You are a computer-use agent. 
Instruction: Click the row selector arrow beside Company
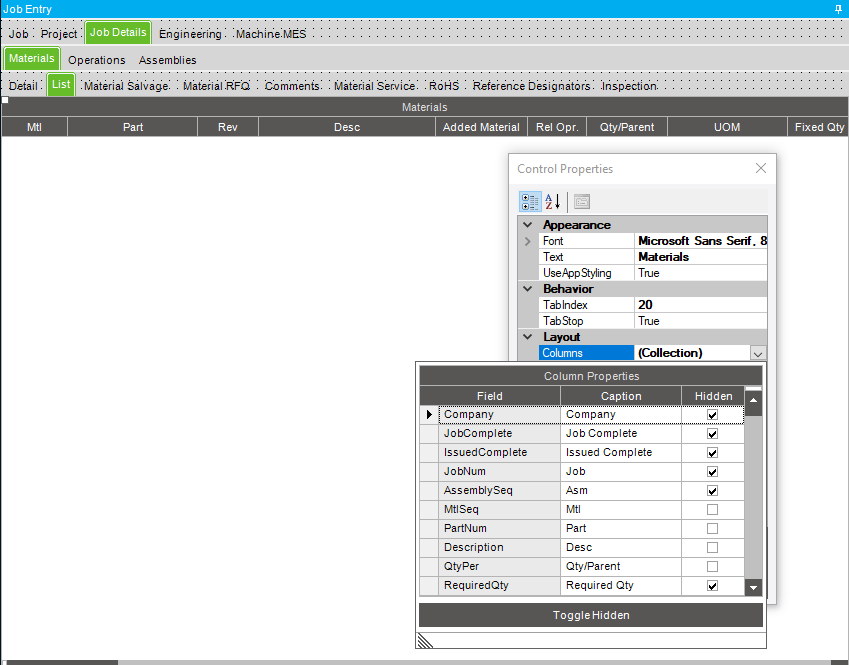click(x=429, y=414)
